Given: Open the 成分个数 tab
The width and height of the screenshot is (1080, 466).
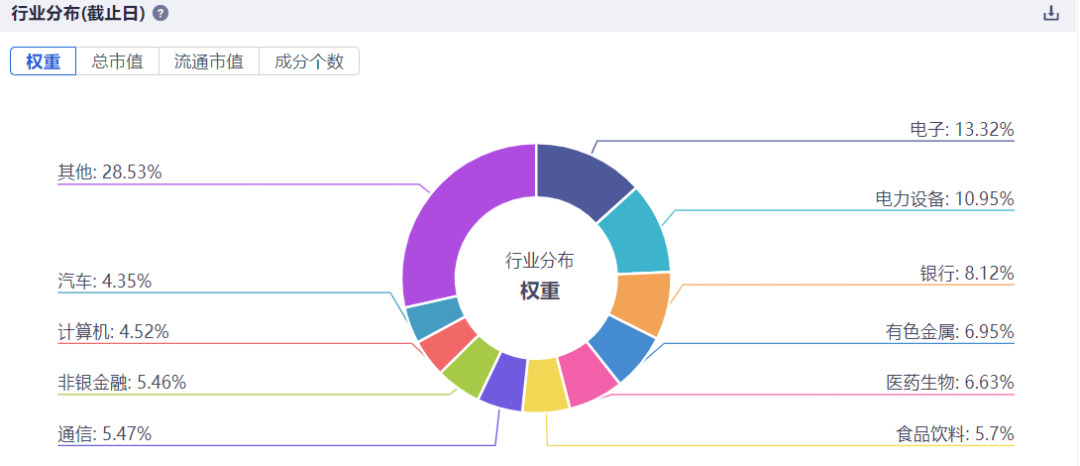Looking at the screenshot, I should [309, 61].
